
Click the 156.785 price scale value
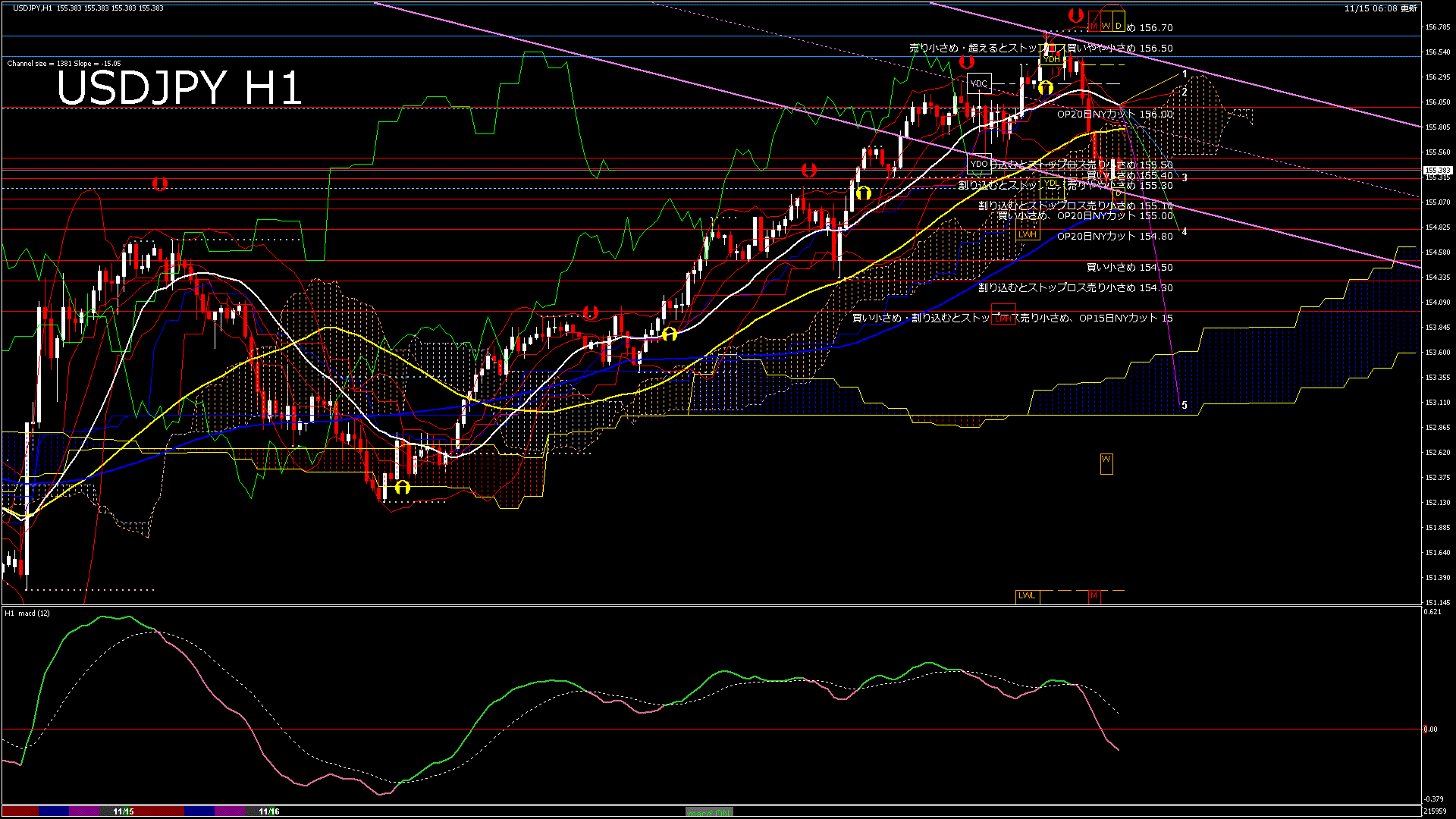click(x=1438, y=27)
